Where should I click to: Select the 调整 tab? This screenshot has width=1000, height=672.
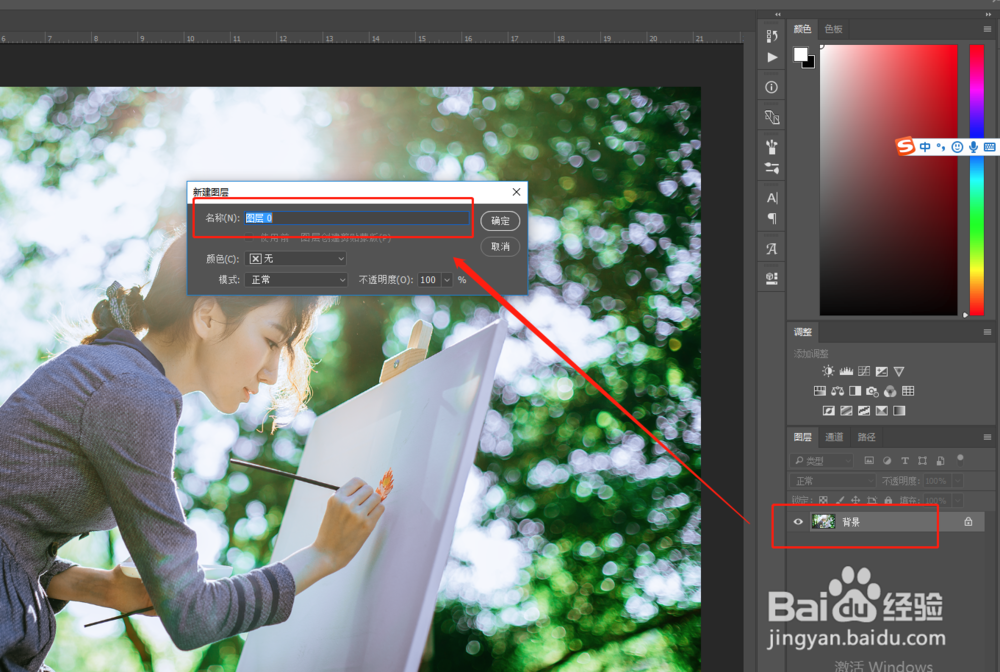point(803,332)
